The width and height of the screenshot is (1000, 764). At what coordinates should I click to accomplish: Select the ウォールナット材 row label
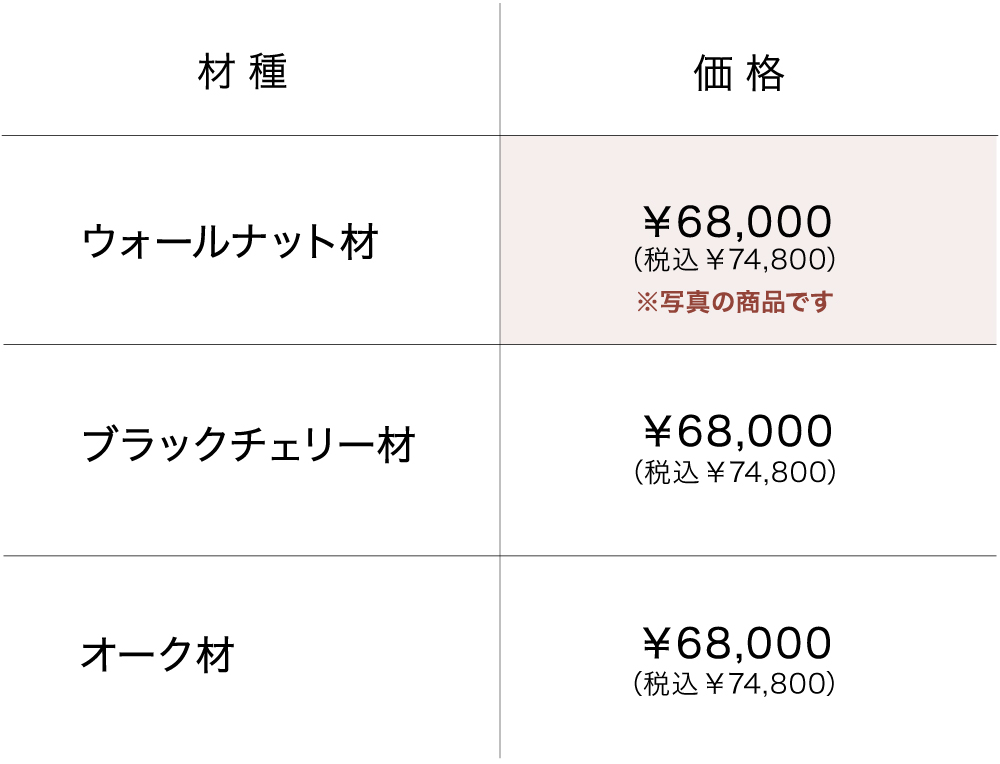click(230, 242)
